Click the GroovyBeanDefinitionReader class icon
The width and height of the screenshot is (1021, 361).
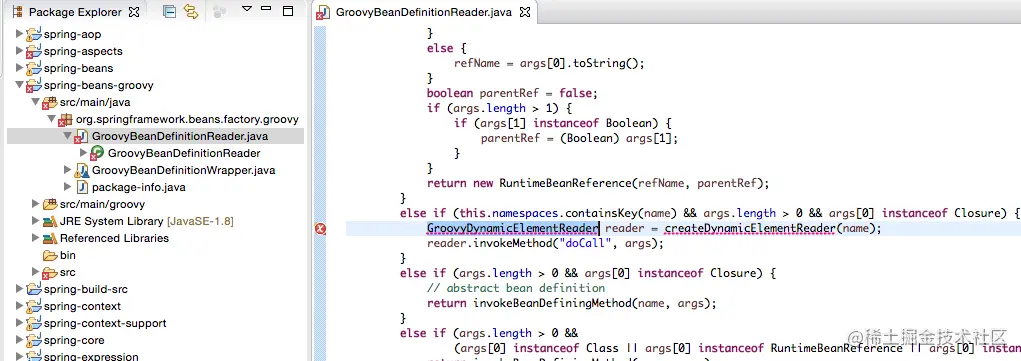(97, 154)
